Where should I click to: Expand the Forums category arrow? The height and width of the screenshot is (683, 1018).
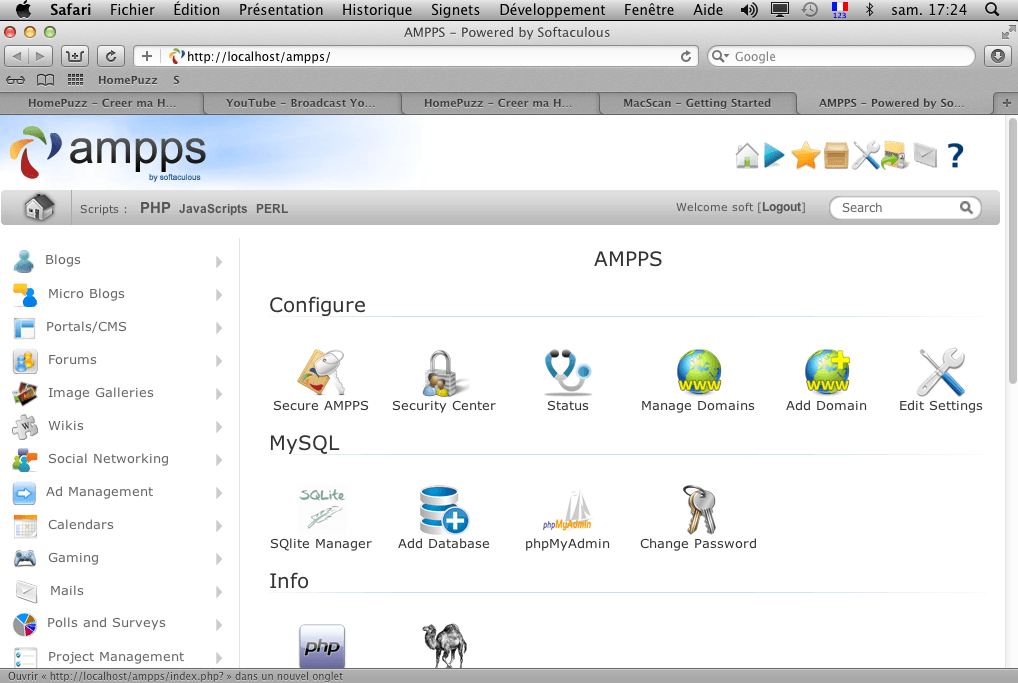(x=219, y=361)
